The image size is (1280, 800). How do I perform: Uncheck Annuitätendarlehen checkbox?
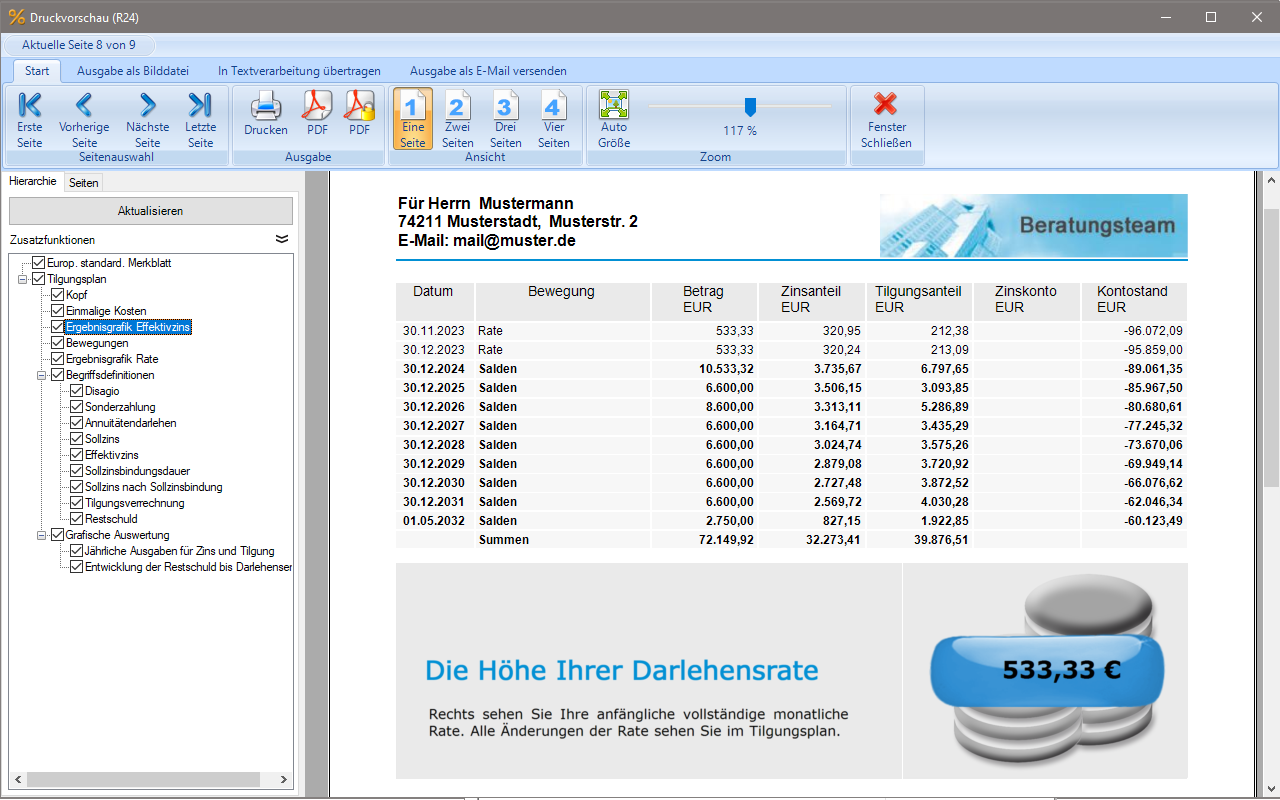(x=77, y=423)
